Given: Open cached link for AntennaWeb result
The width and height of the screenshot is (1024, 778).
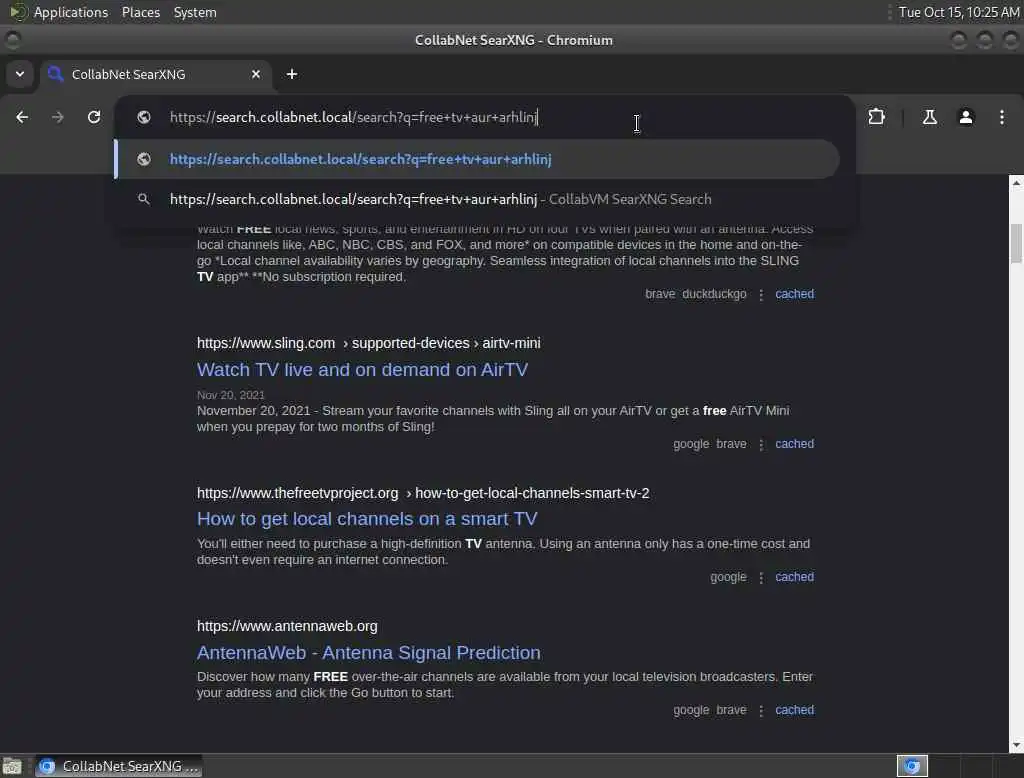Looking at the screenshot, I should (x=794, y=709).
